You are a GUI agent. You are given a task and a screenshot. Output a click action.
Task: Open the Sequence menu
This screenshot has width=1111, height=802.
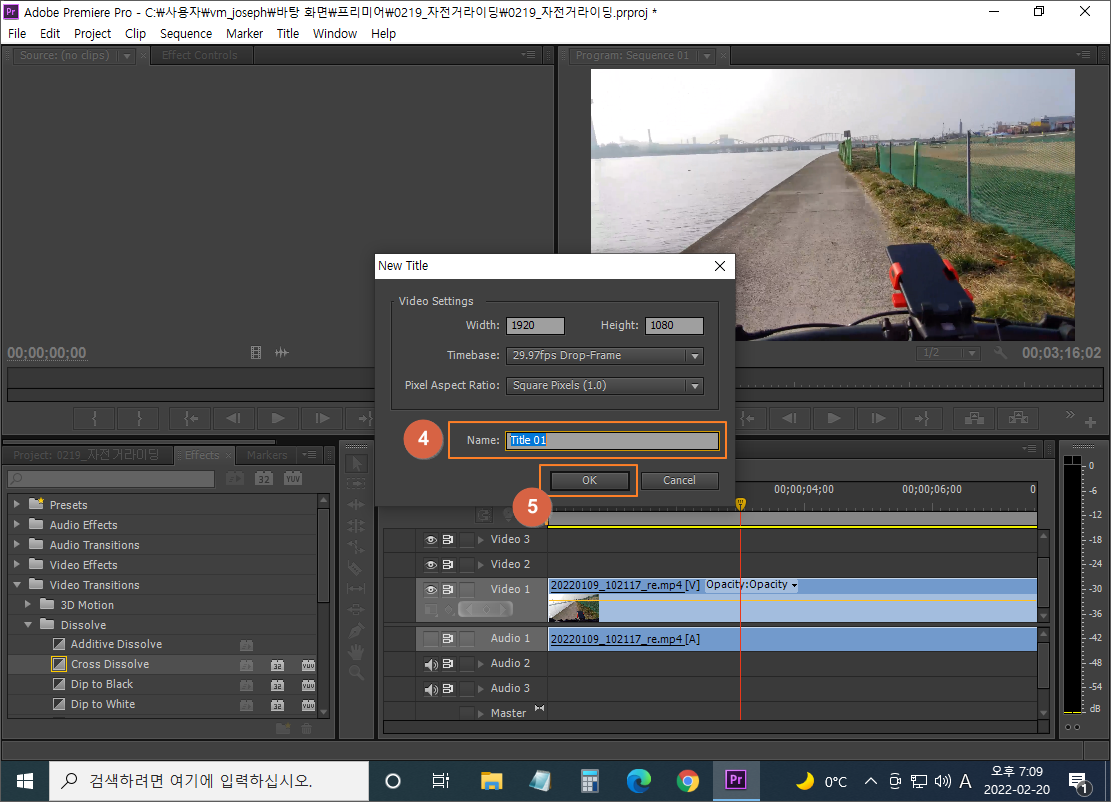click(186, 33)
